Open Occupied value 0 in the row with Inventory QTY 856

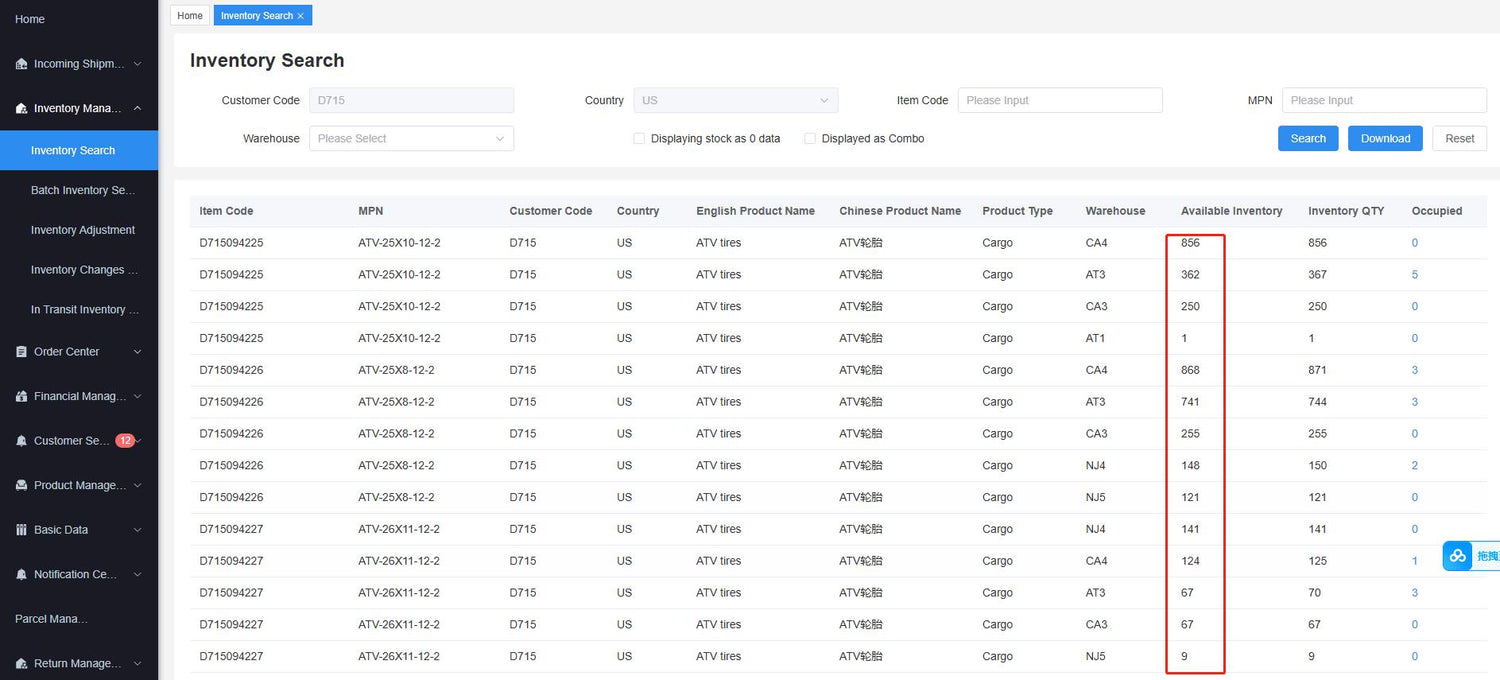[1415, 243]
